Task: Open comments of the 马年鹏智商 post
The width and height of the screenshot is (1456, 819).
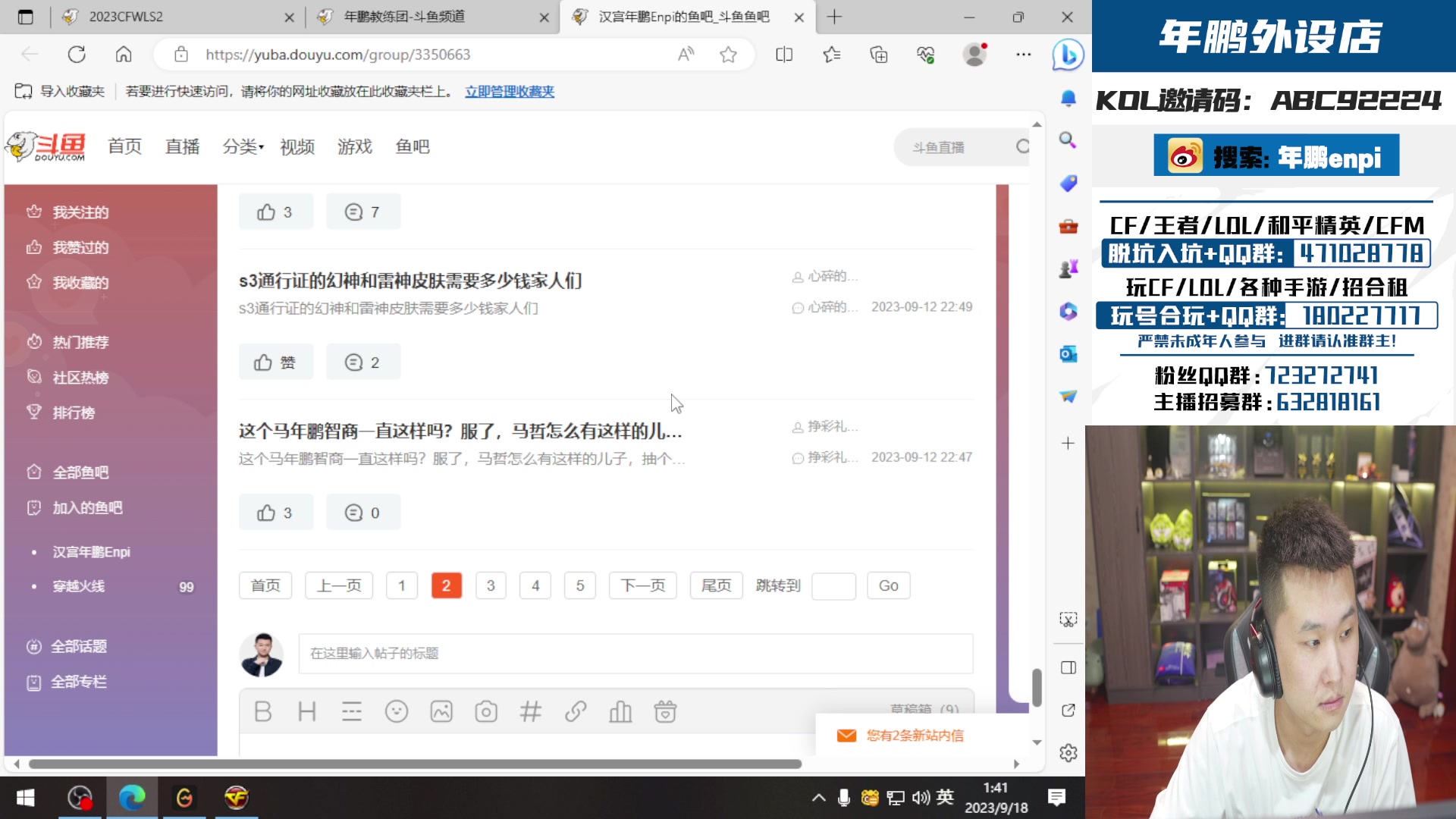Action: (x=363, y=513)
